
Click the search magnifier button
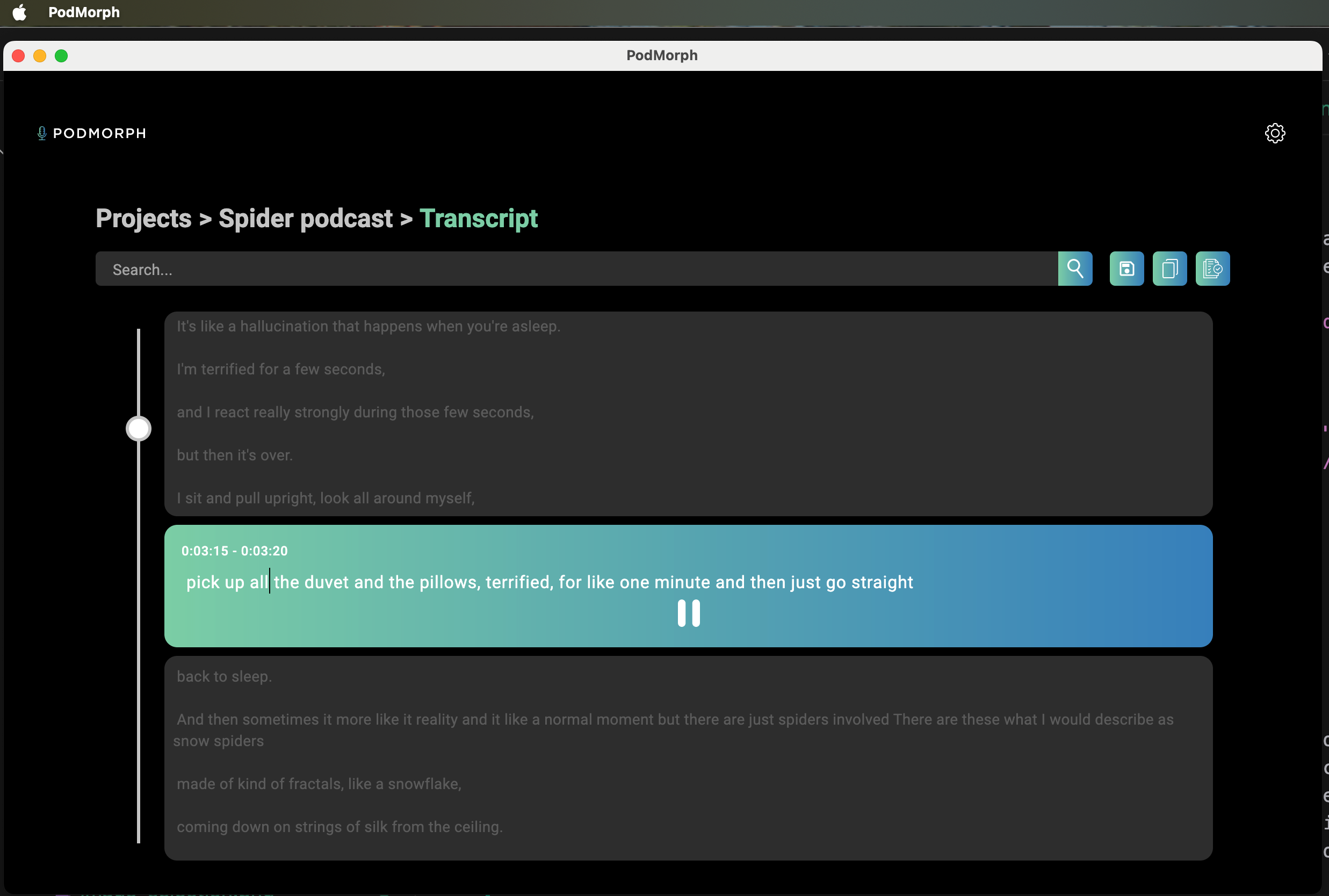click(1075, 269)
